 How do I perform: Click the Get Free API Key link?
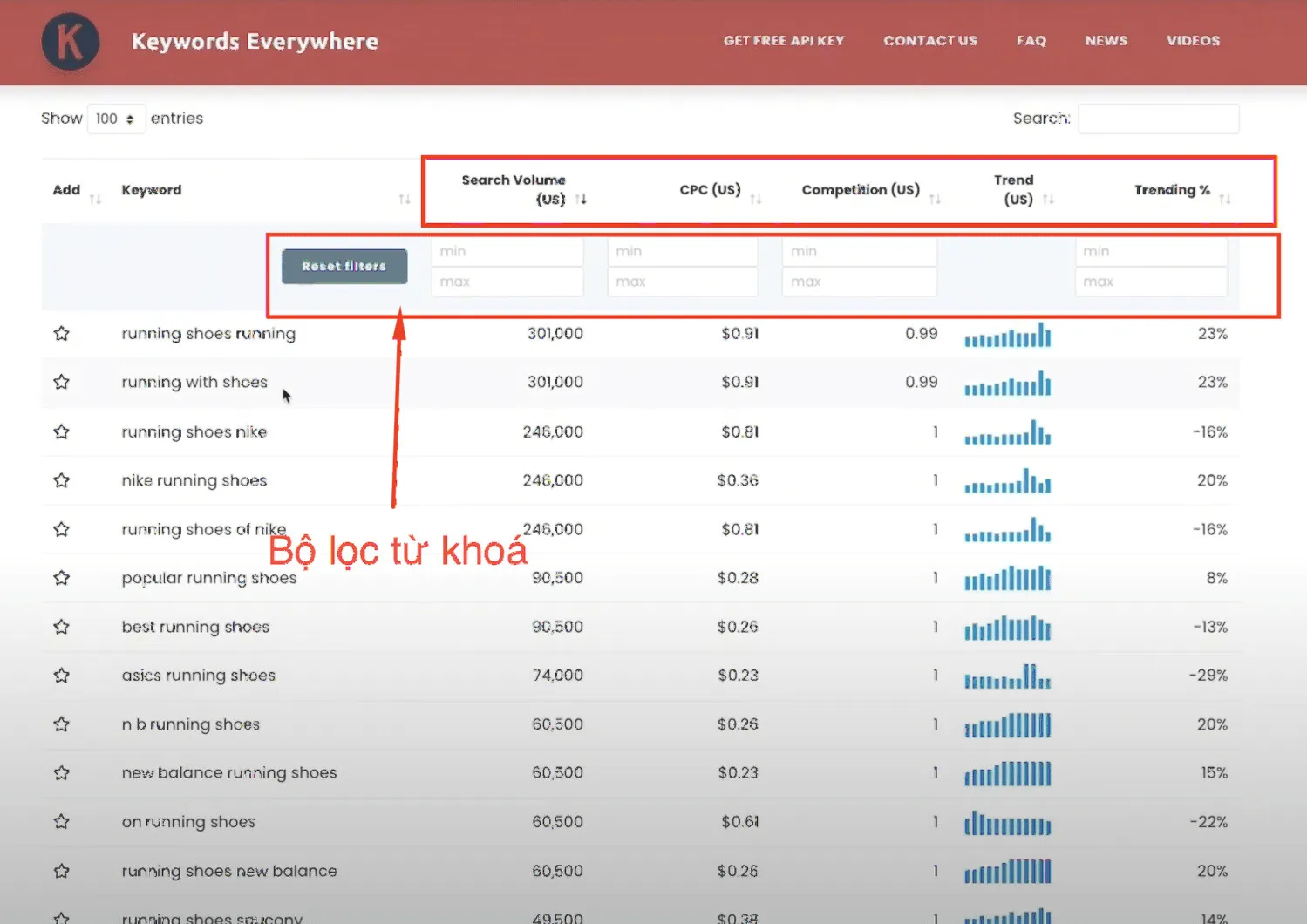tap(783, 41)
